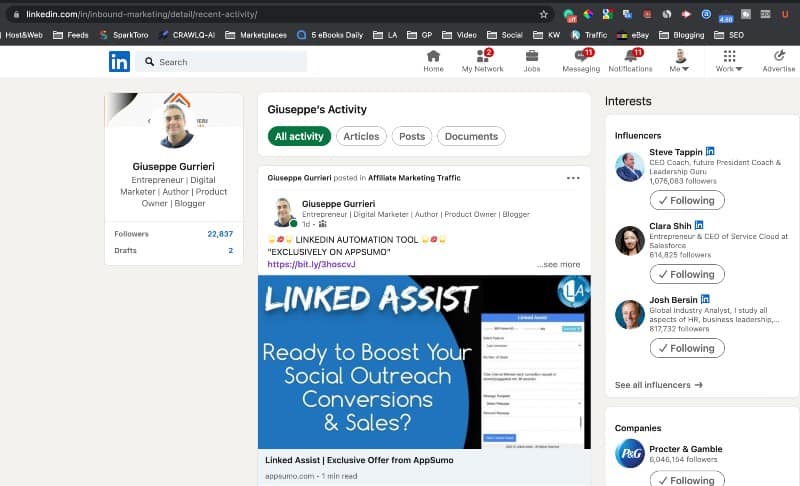The image size is (800, 486).
Task: Bookmark page with the star icon
Action: (544, 14)
